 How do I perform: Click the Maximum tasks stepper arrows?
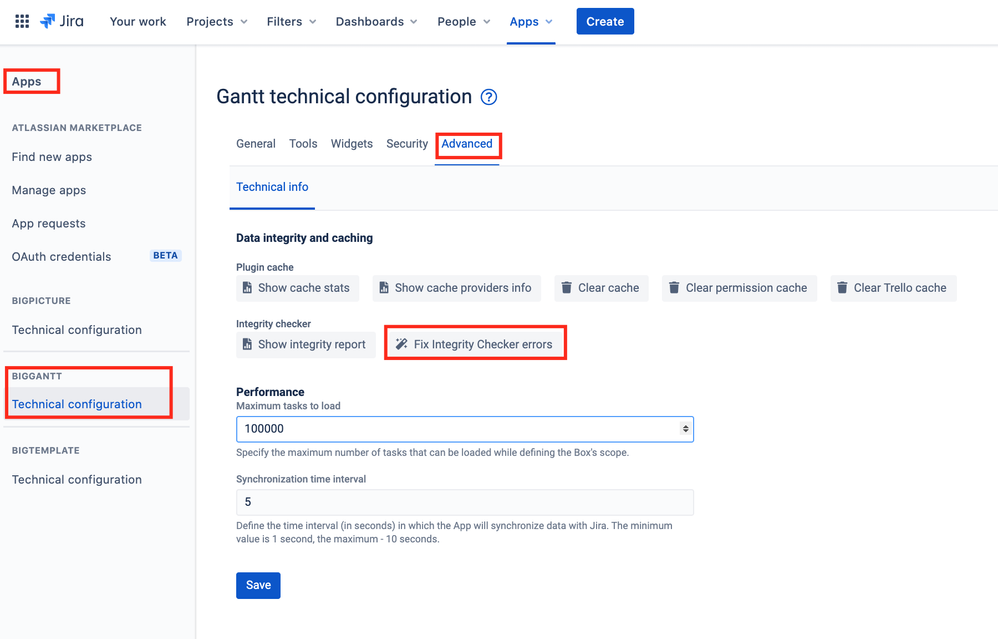click(685, 429)
